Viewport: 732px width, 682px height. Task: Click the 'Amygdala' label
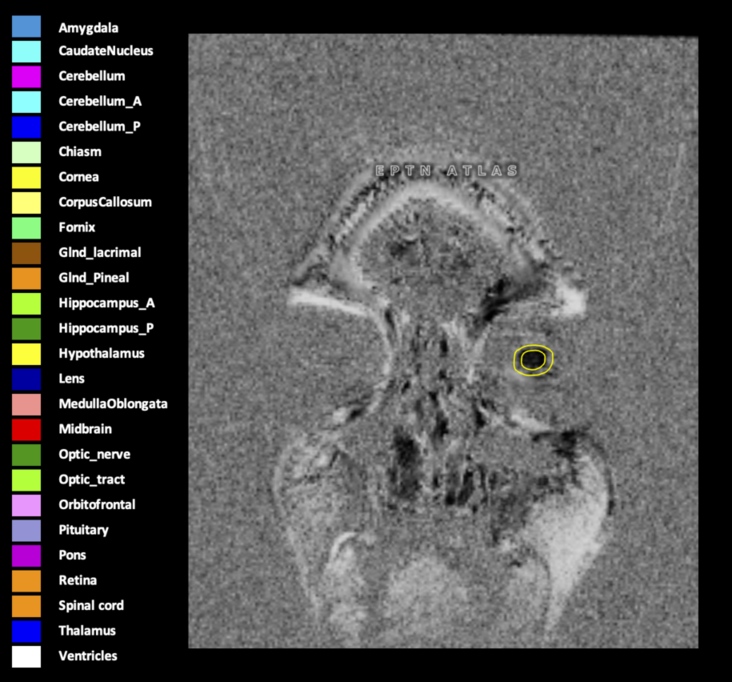(88, 28)
